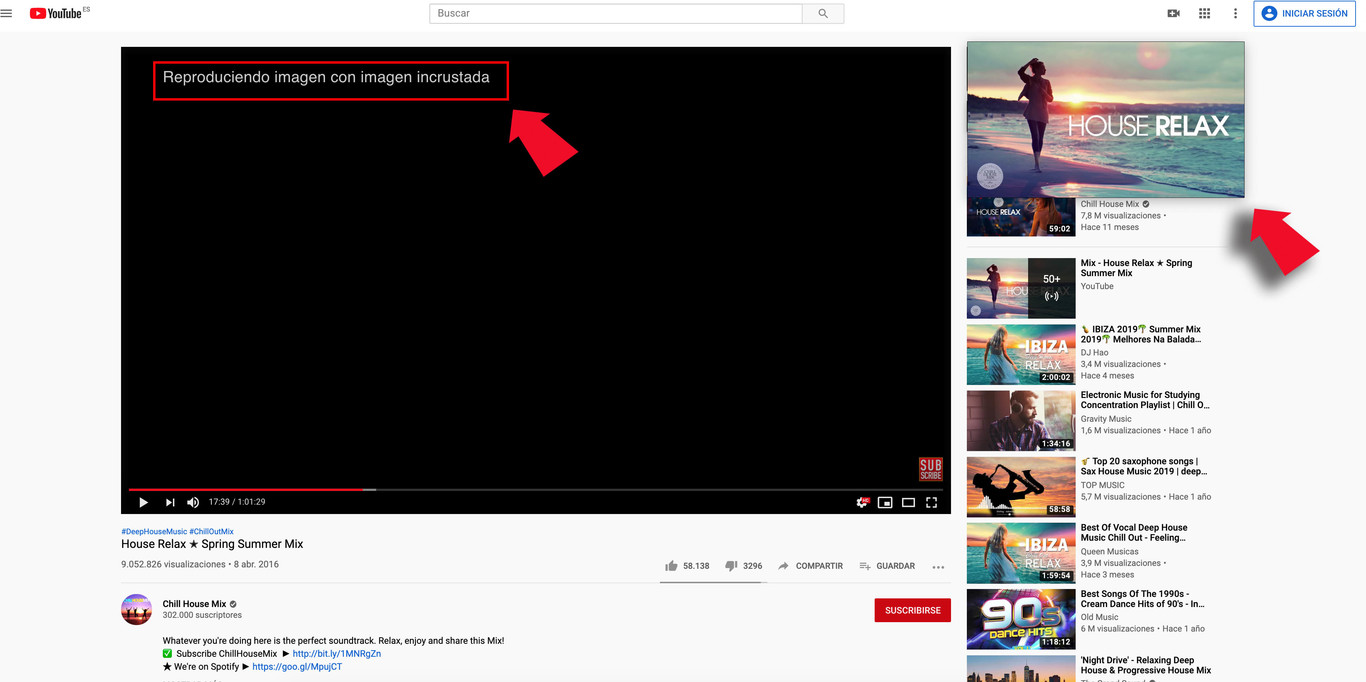Open the #DeepHouseMusic hashtag

[154, 532]
